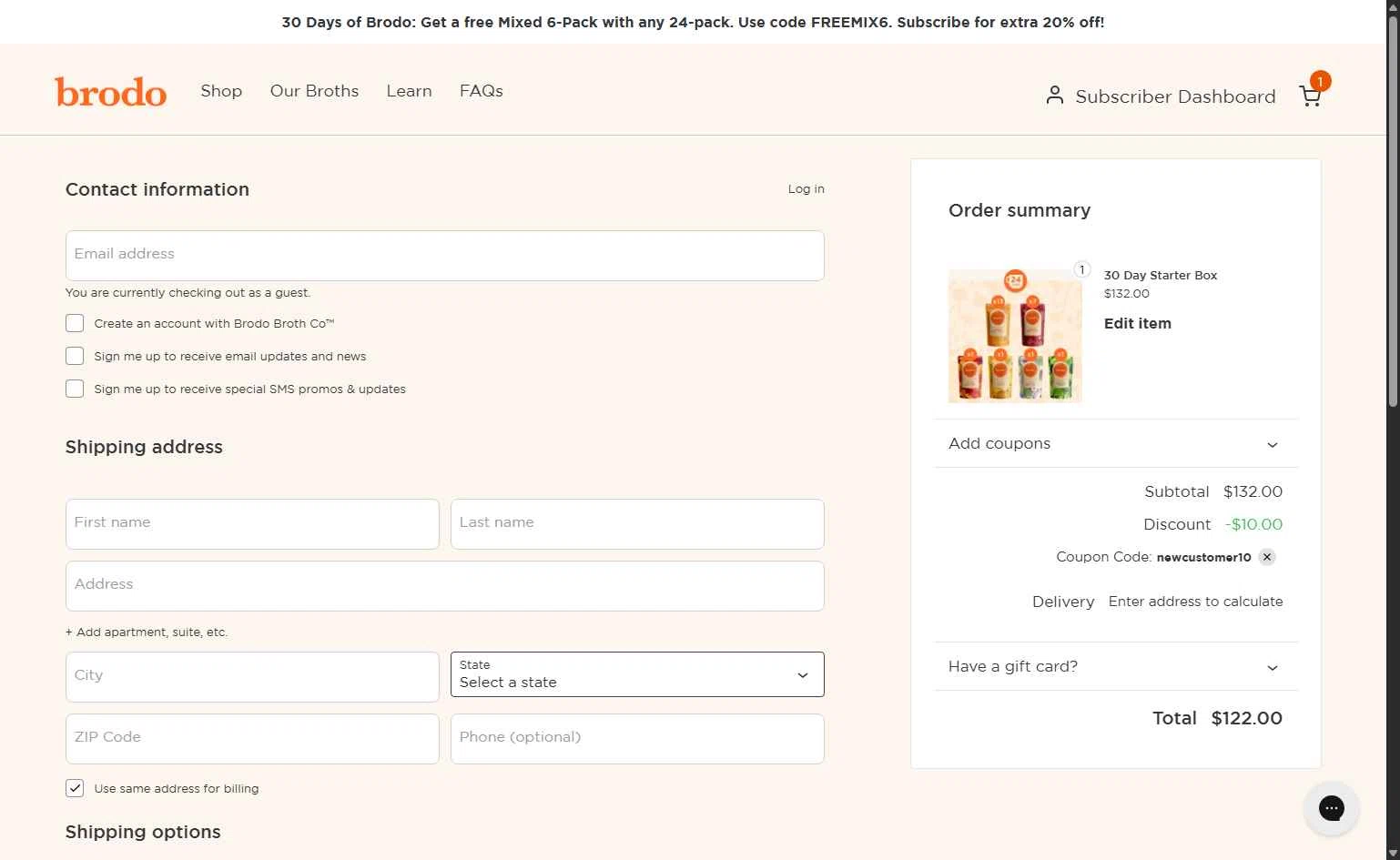Screen dimensions: 1400x860
Task: Click the -$10.00 discount value
Action: point(1253,524)
